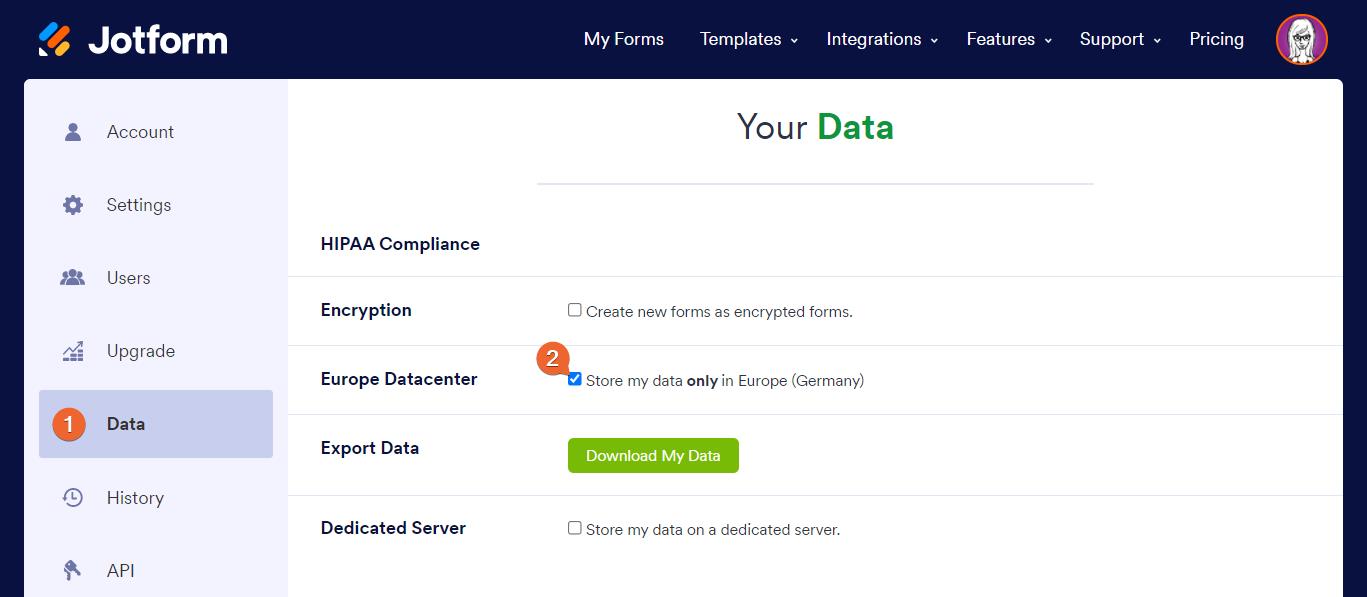Viewport: 1367px width, 597px height.
Task: Open the user profile avatar
Action: [x=1301, y=40]
